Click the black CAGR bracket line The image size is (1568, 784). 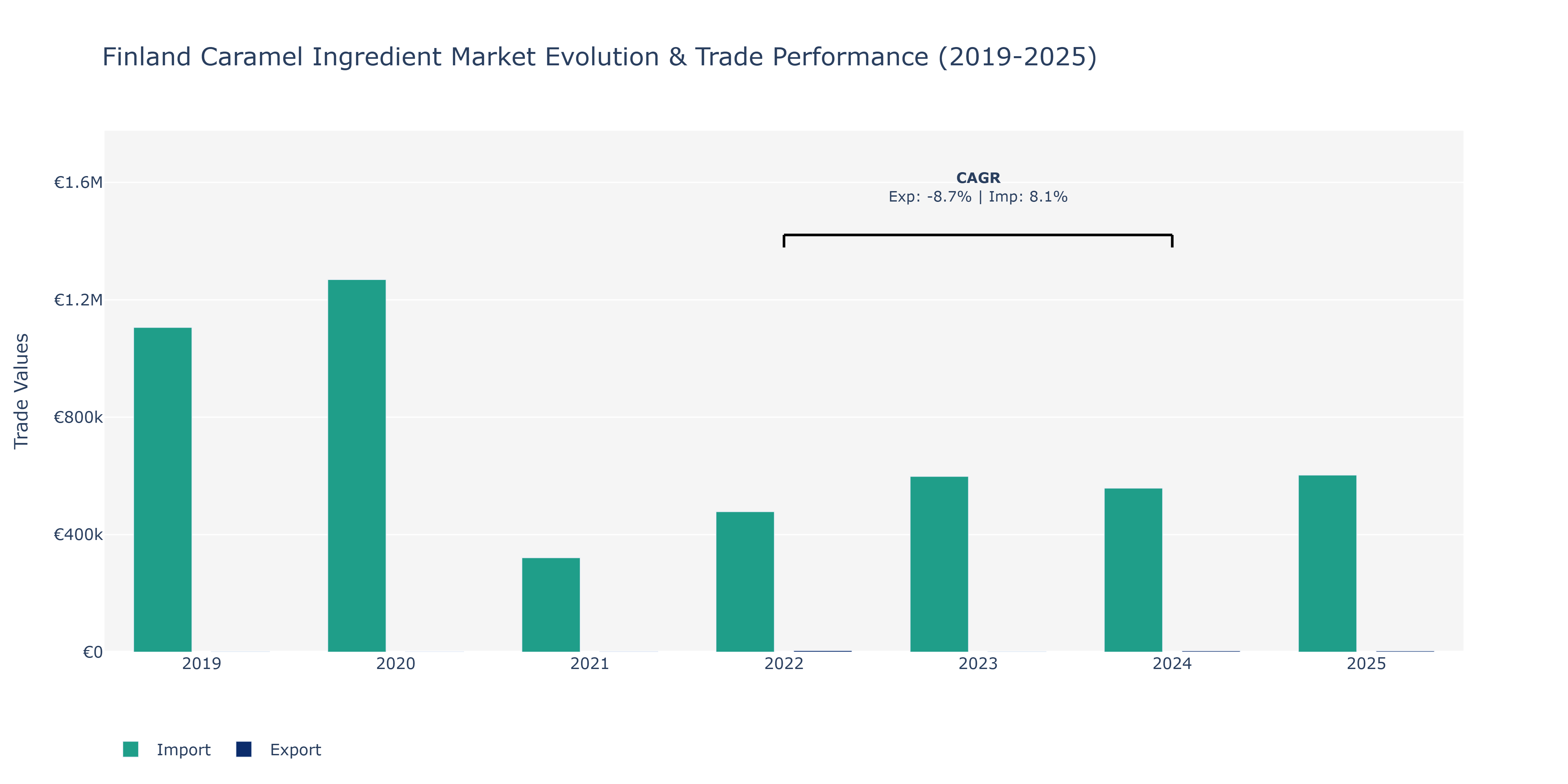point(978,235)
